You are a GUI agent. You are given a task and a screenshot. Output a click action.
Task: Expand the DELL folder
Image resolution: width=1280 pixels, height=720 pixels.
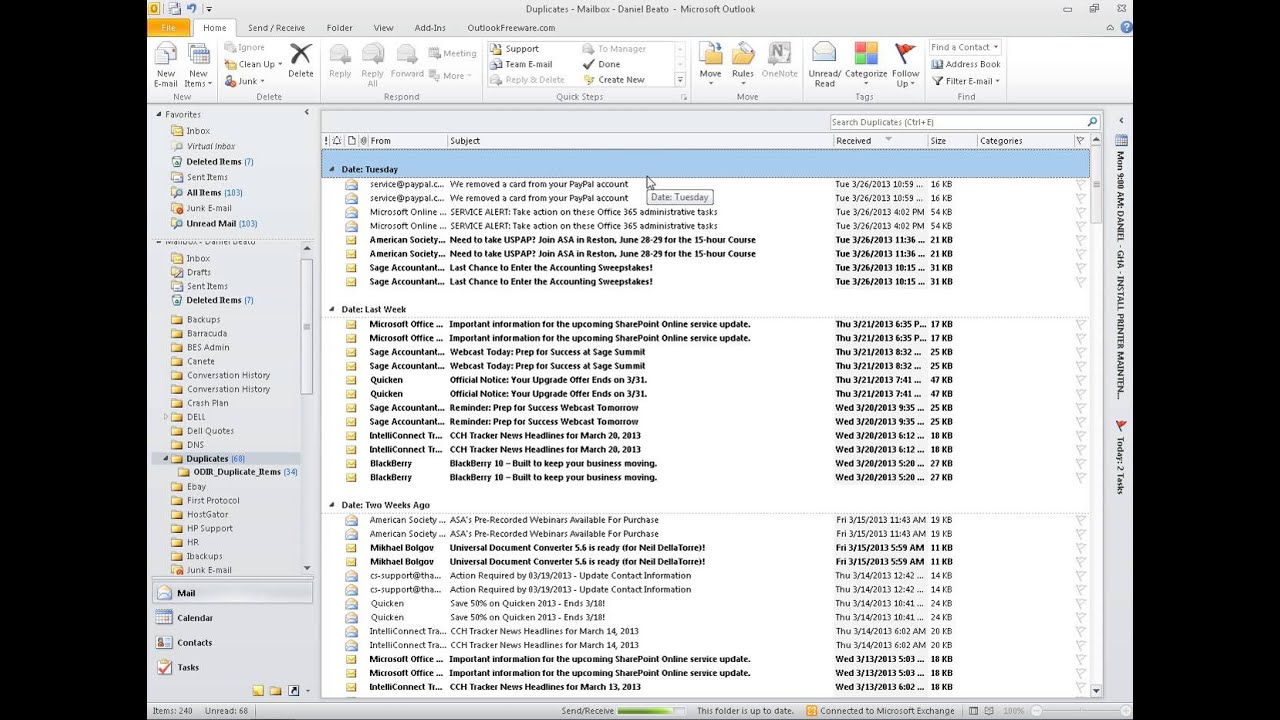tap(166, 417)
